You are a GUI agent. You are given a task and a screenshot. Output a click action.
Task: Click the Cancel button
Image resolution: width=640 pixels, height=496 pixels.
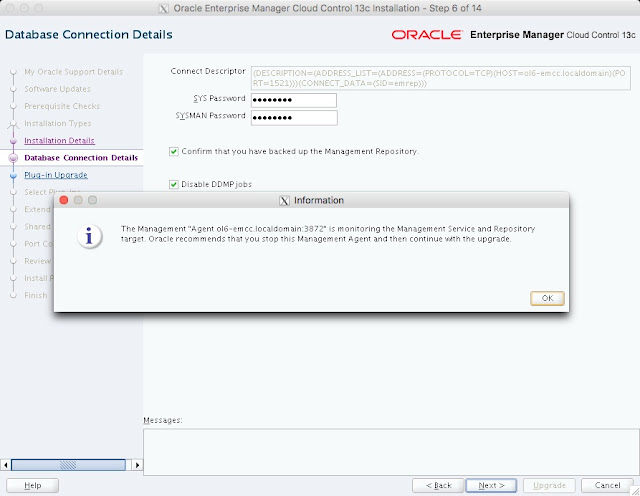(607, 485)
